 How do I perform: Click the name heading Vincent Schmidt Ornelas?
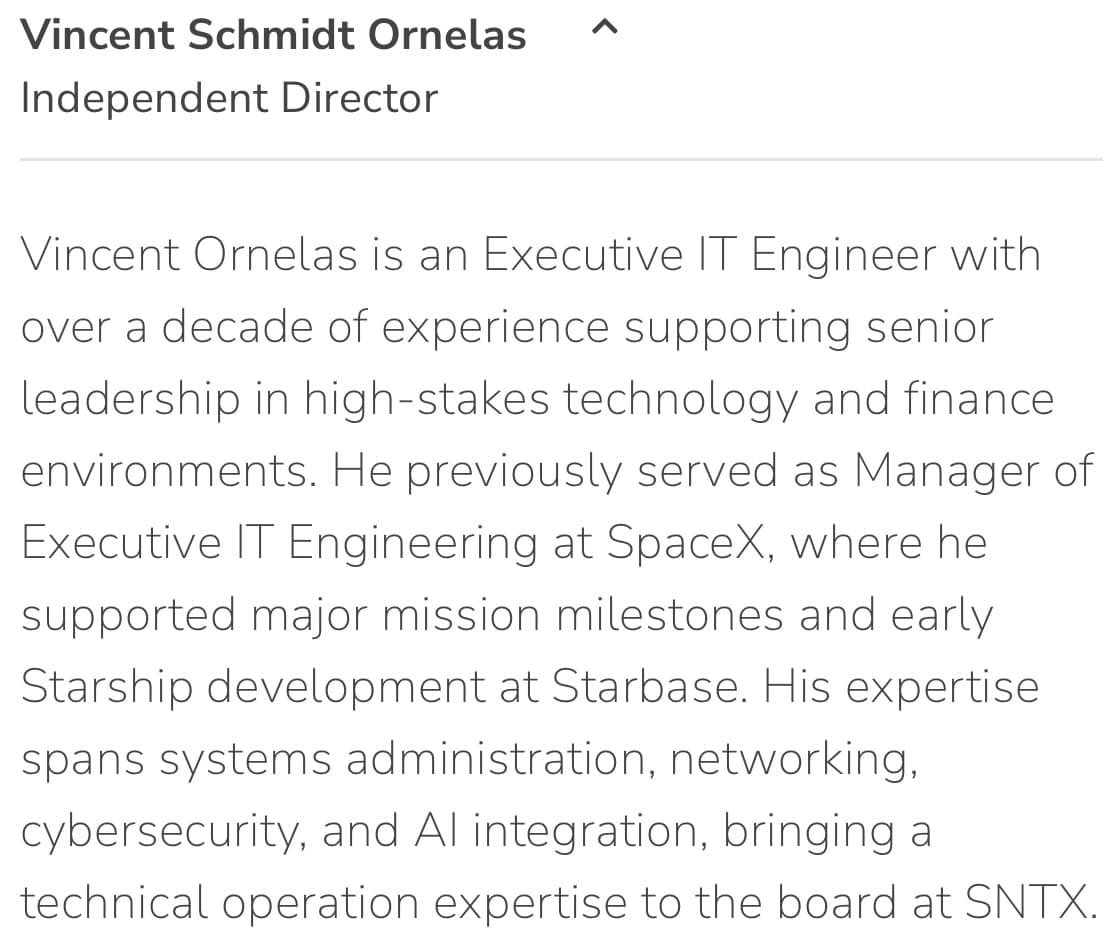point(273,35)
